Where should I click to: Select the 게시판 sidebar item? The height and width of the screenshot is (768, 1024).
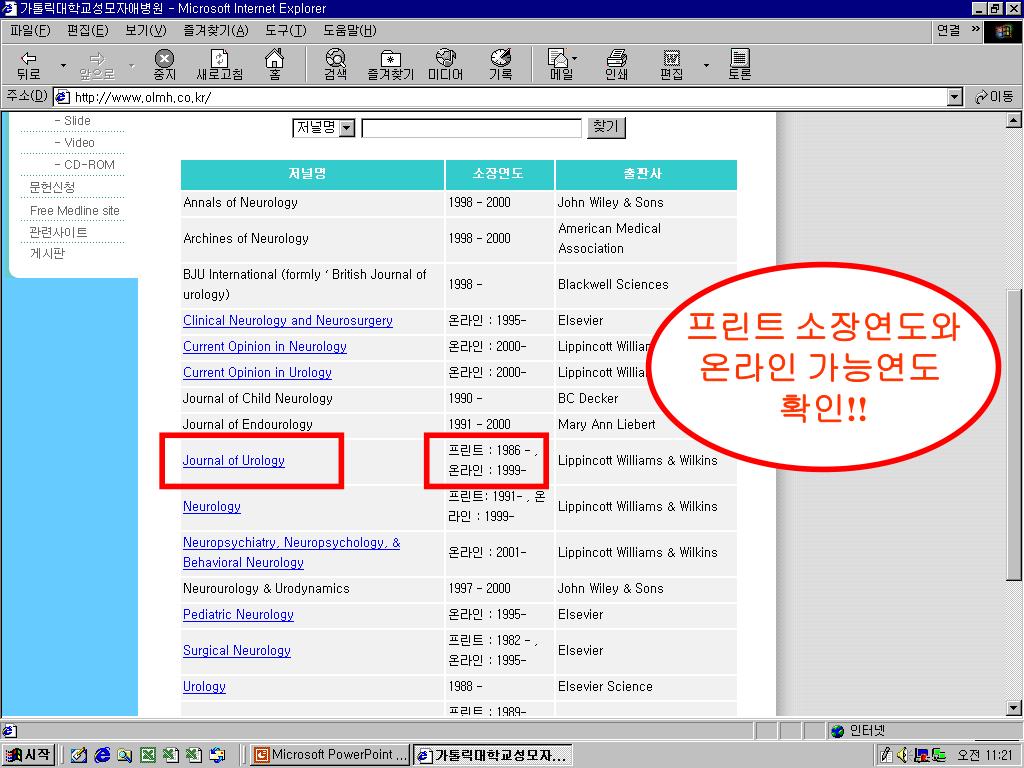tap(47, 254)
